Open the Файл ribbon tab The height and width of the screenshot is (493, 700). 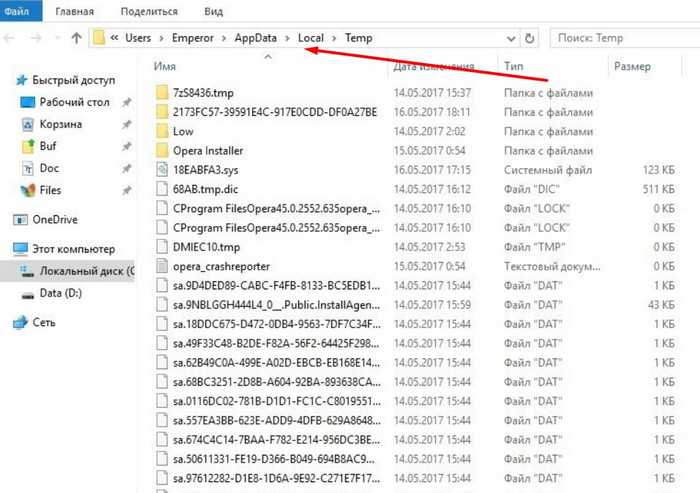coord(21,11)
